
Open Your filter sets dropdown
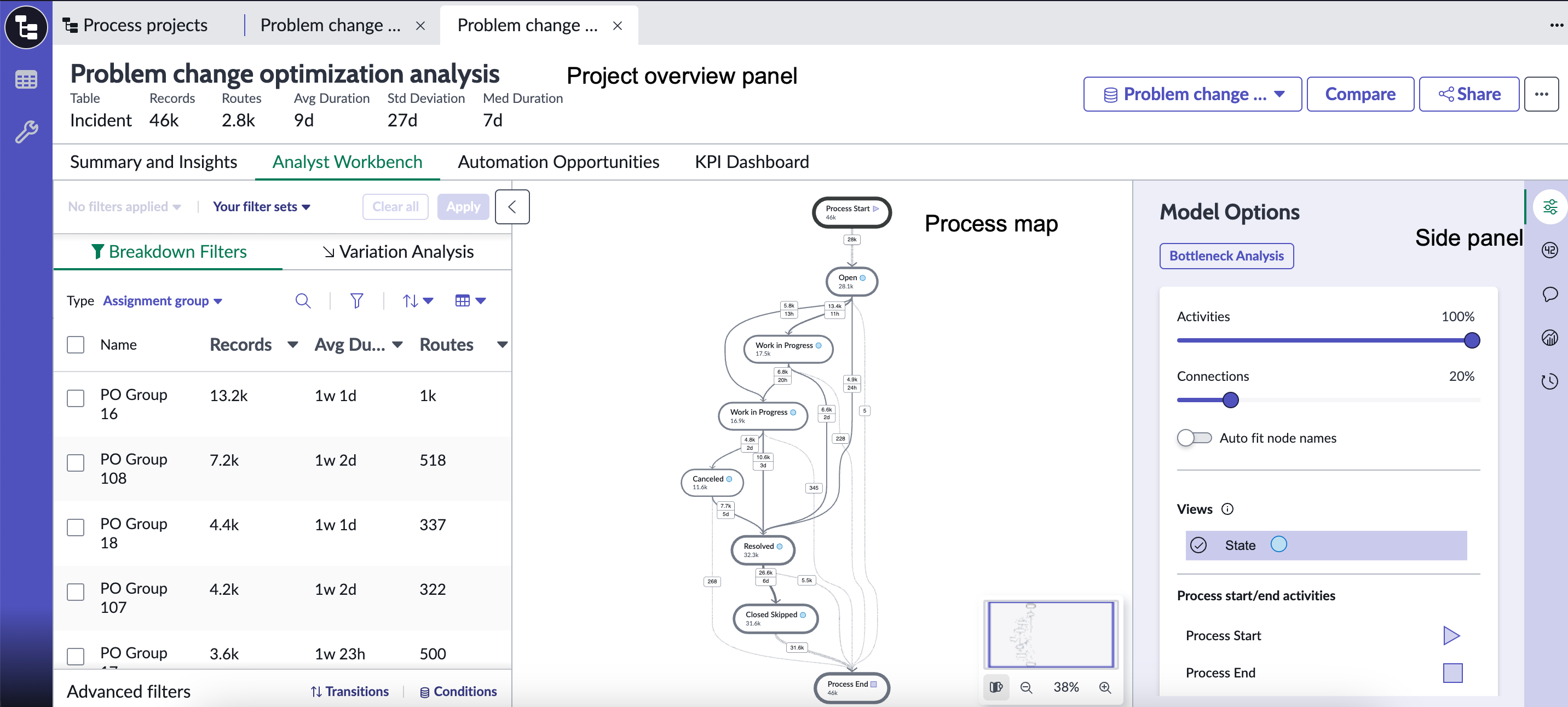[262, 207]
